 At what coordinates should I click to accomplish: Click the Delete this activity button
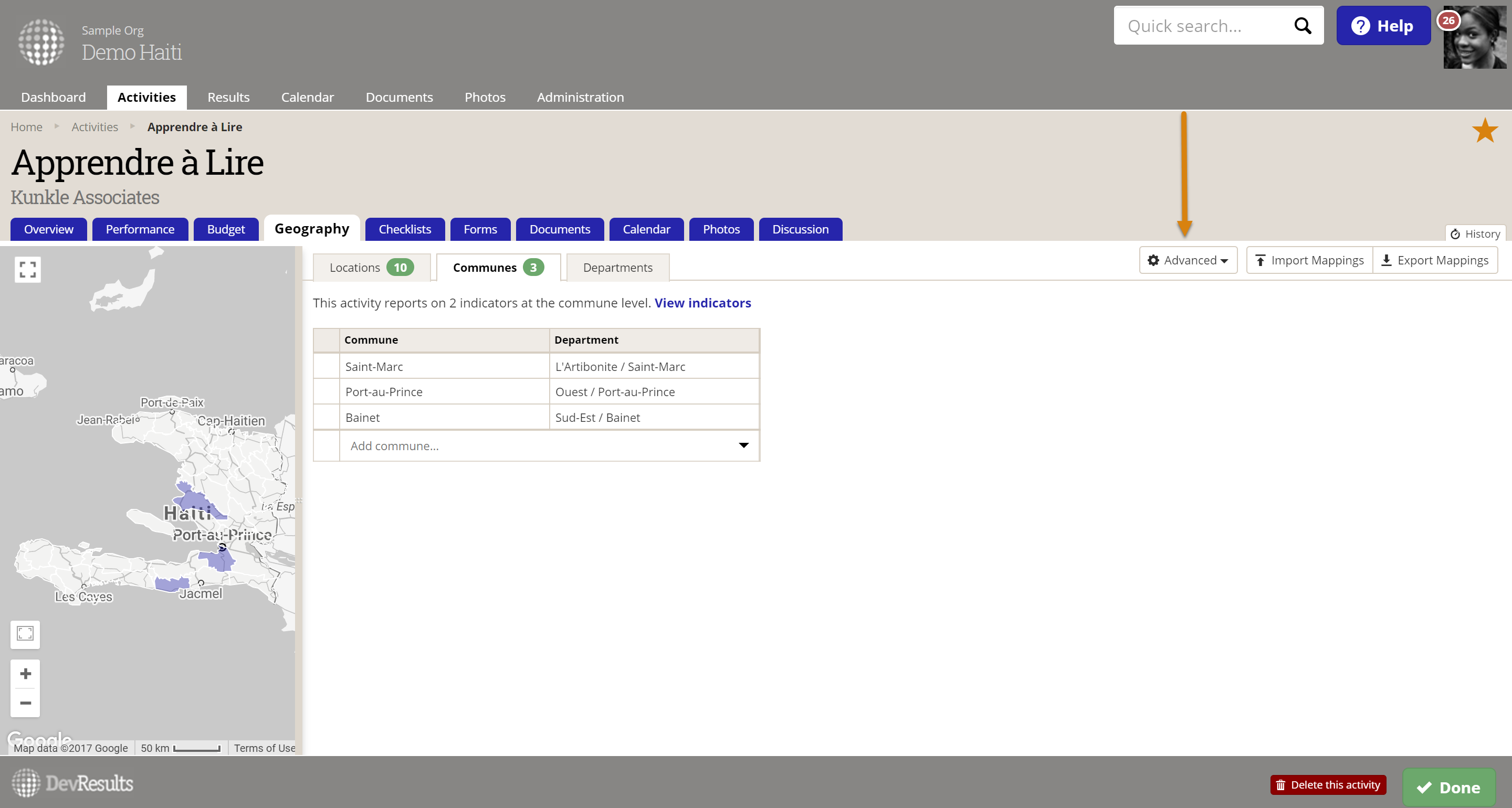(1328, 784)
